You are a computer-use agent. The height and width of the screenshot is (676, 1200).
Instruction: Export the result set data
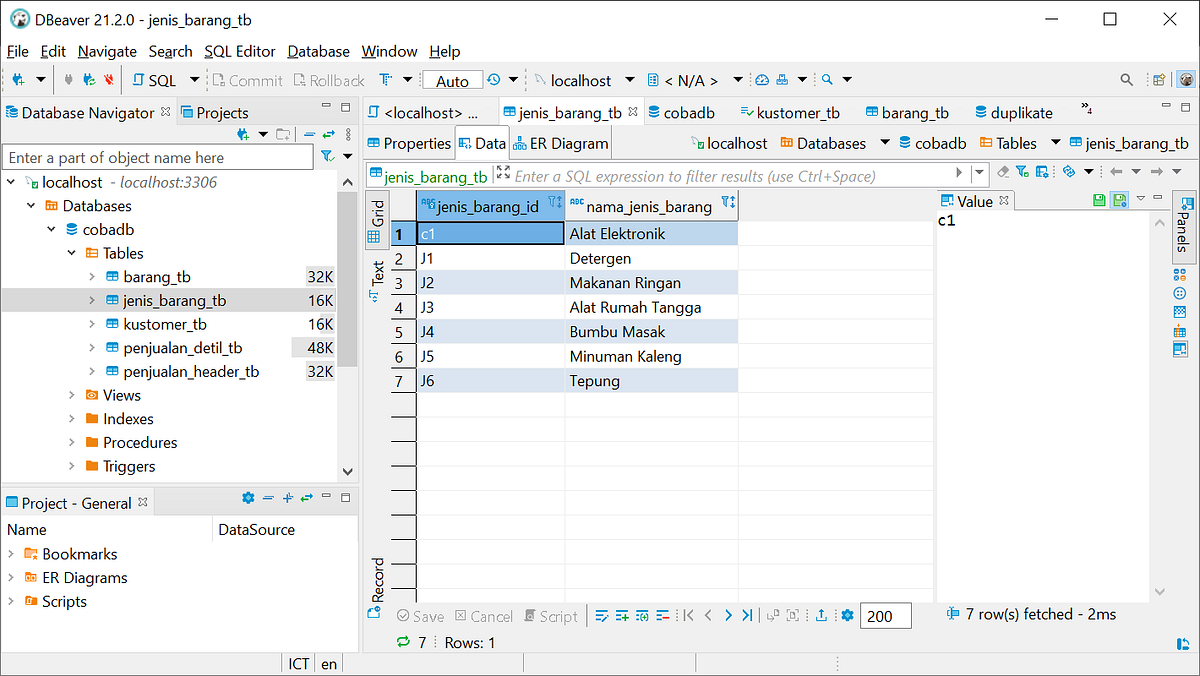point(822,615)
